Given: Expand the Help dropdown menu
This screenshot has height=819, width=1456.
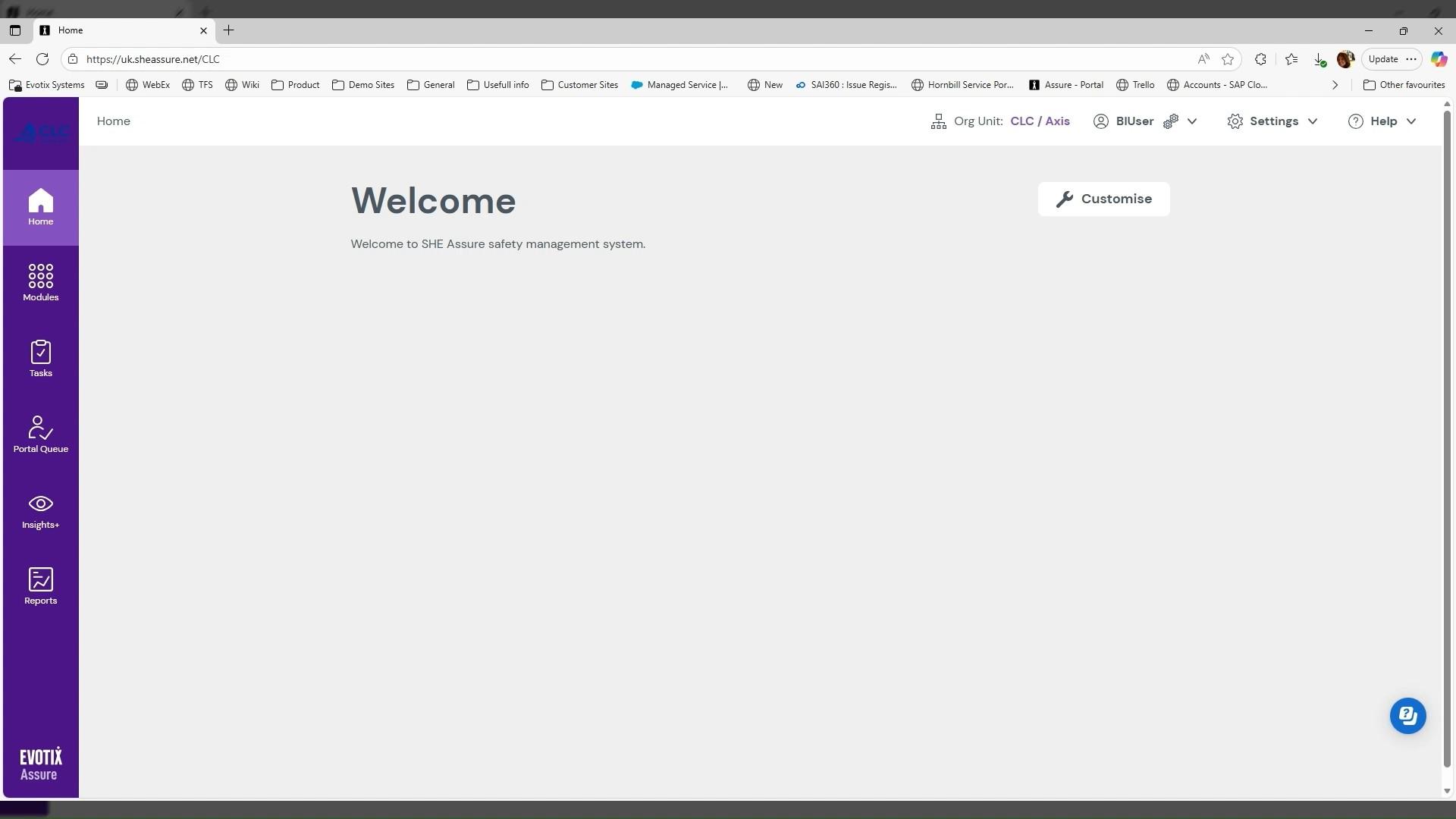Looking at the screenshot, I should (1382, 121).
